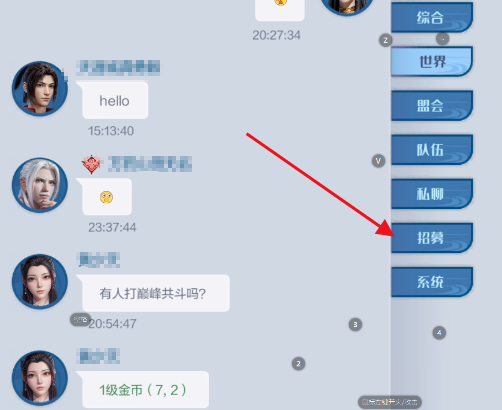Open the 队伍 team chat tab
Viewport: 502px width, 410px height.
[432, 150]
